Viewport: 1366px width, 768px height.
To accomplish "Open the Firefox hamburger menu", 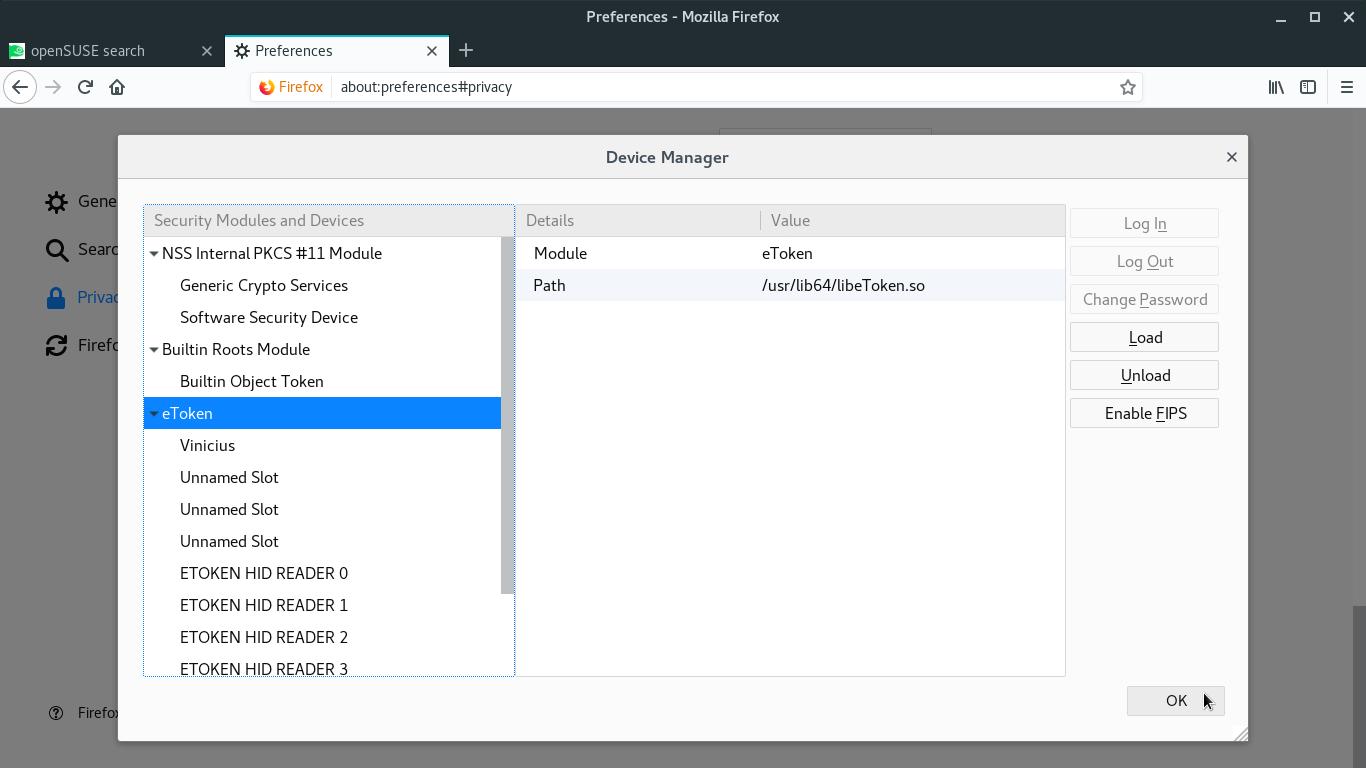I will [1346, 87].
